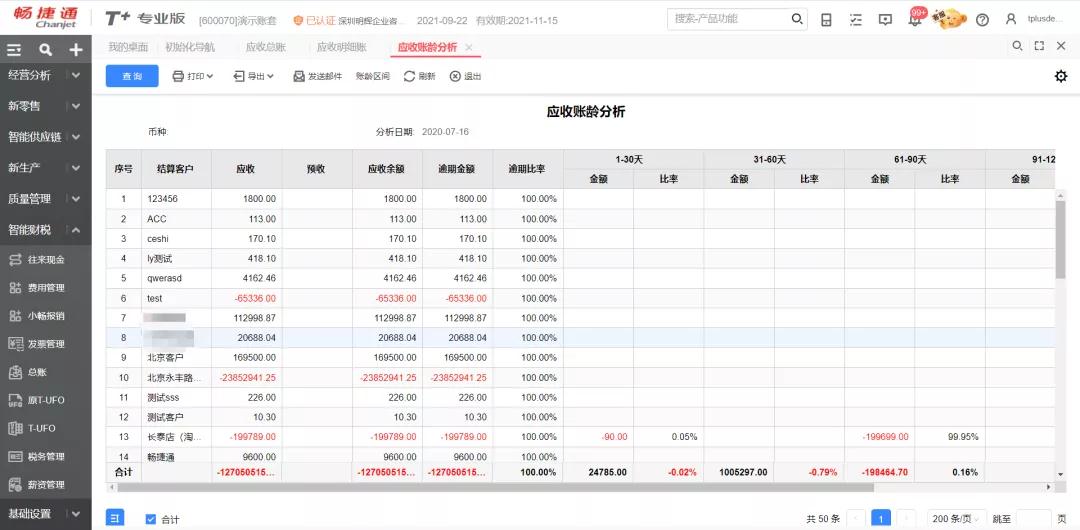
Task: Open 薪资管理 in the sidebar
Action: [x=45, y=485]
